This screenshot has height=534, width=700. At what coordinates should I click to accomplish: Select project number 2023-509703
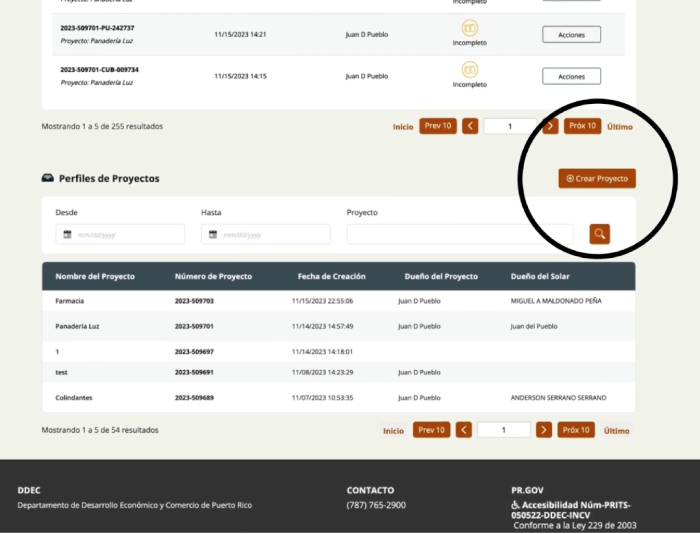click(194, 301)
